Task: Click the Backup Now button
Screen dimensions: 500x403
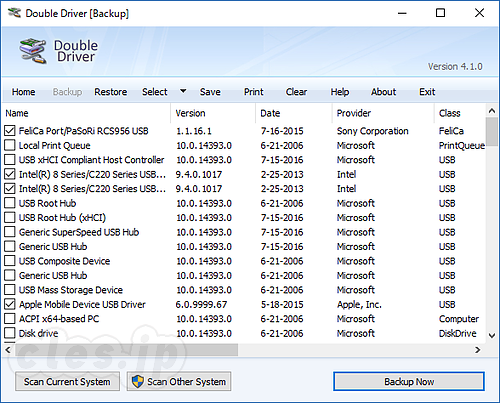Action: [409, 381]
